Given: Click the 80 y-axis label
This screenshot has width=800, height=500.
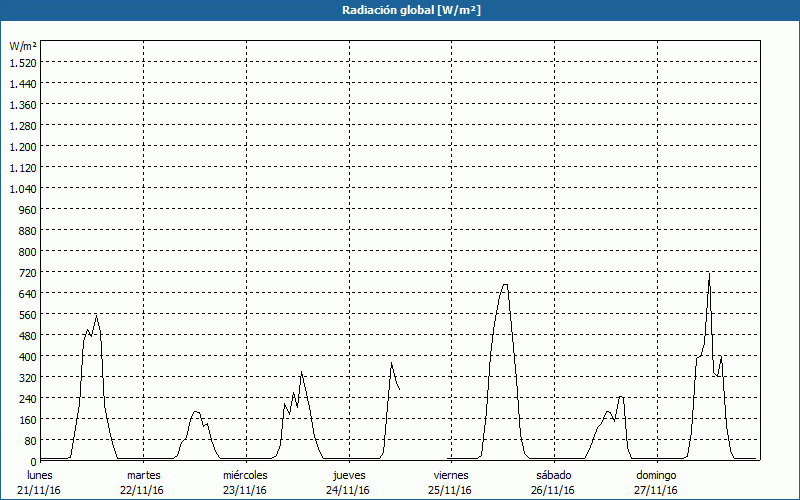Looking at the screenshot, I should tap(31, 441).
